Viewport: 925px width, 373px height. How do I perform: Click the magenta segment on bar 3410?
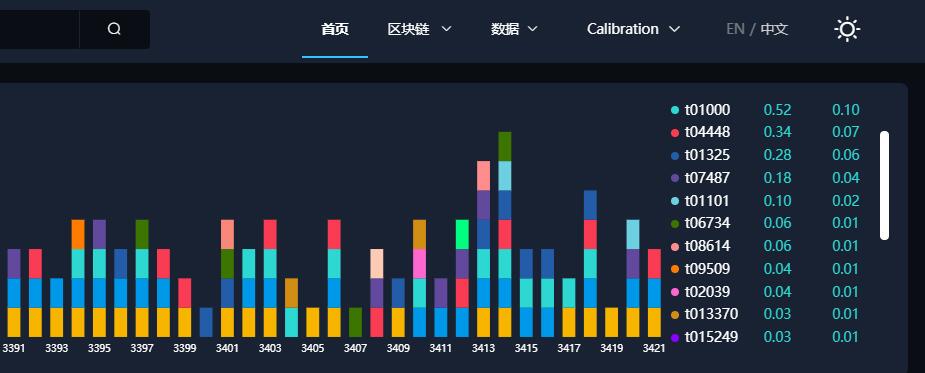pos(419,263)
